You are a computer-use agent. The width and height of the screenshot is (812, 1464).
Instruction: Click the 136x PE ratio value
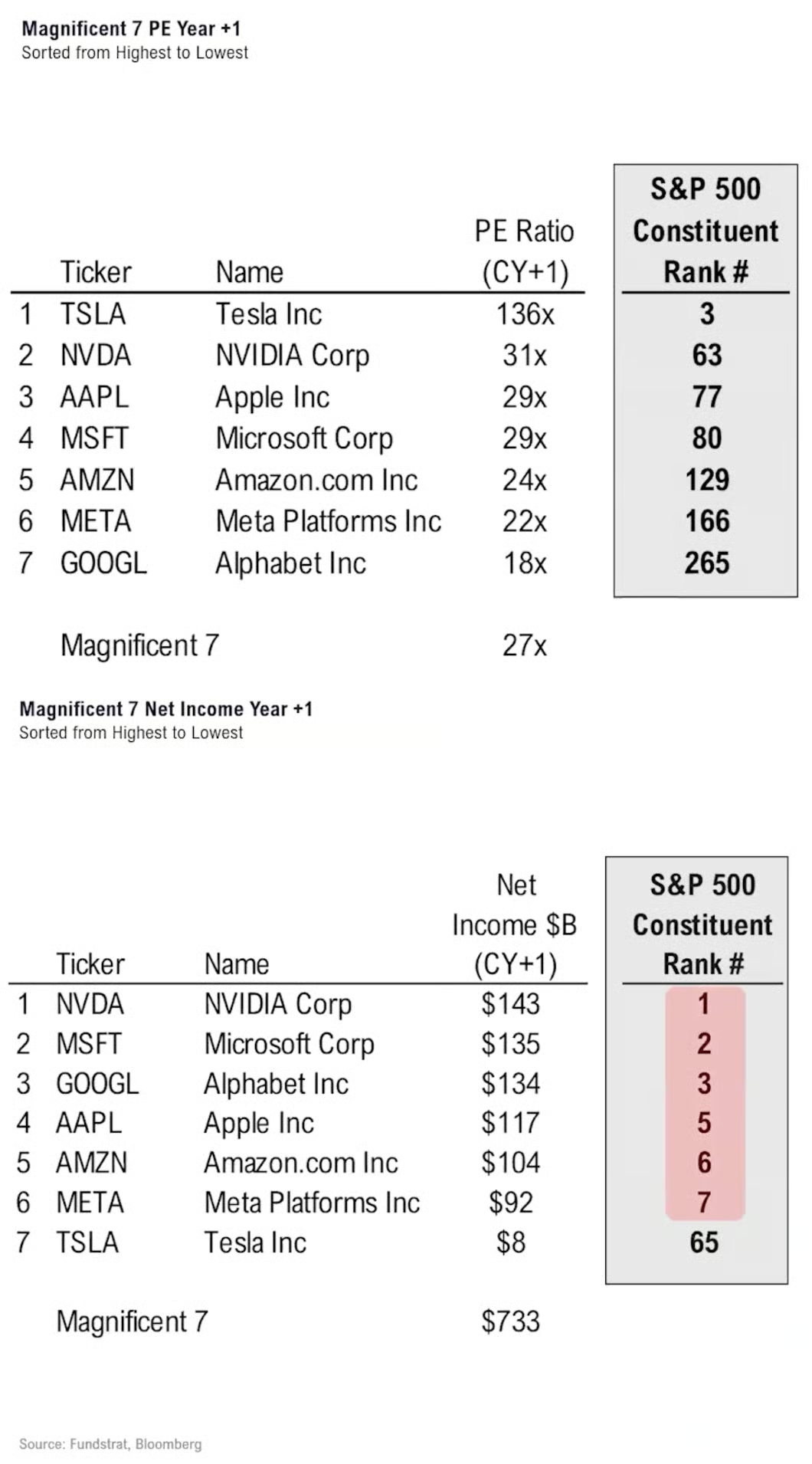(525, 314)
